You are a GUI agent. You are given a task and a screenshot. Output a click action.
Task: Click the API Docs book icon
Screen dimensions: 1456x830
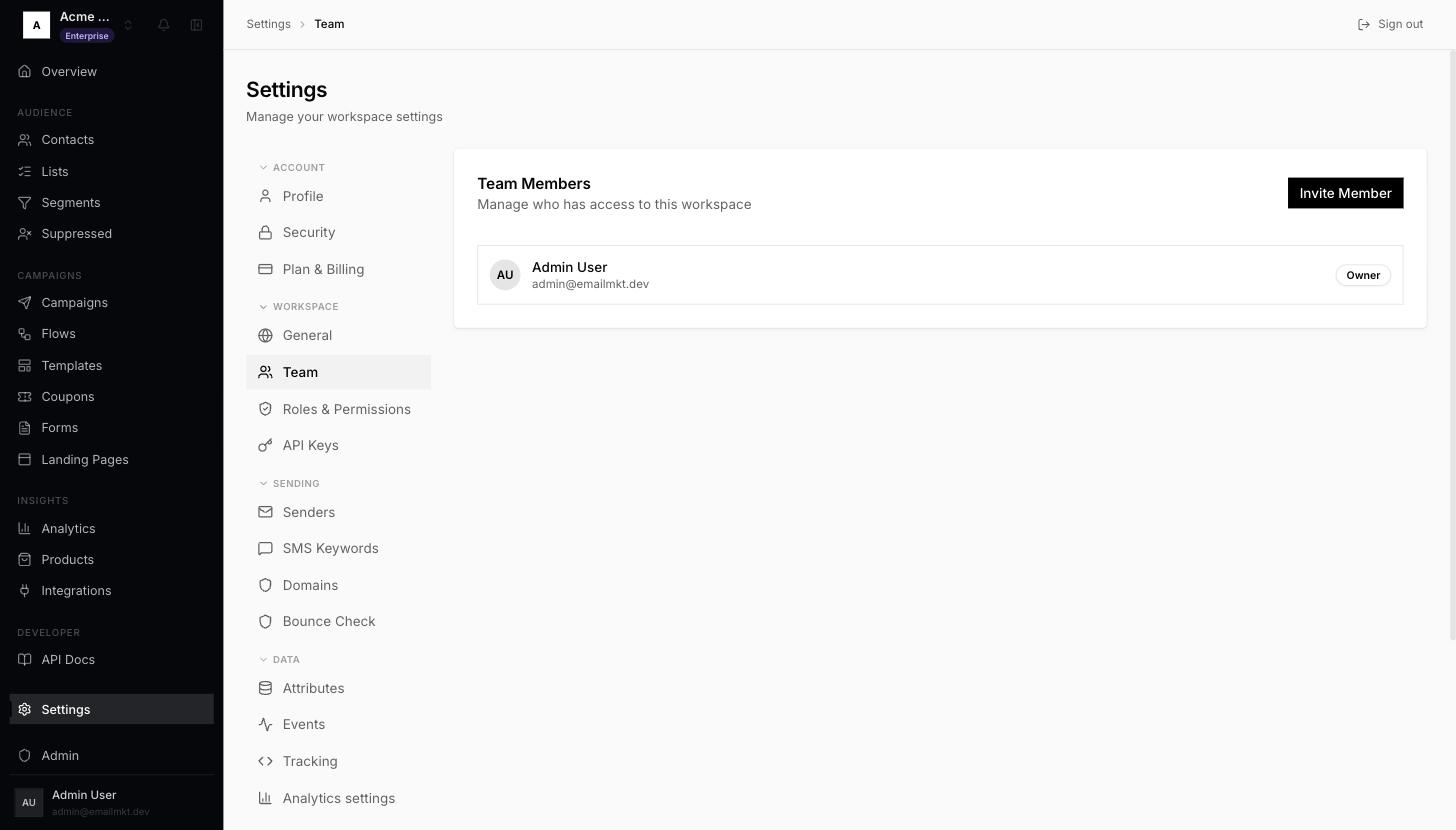pos(25,660)
